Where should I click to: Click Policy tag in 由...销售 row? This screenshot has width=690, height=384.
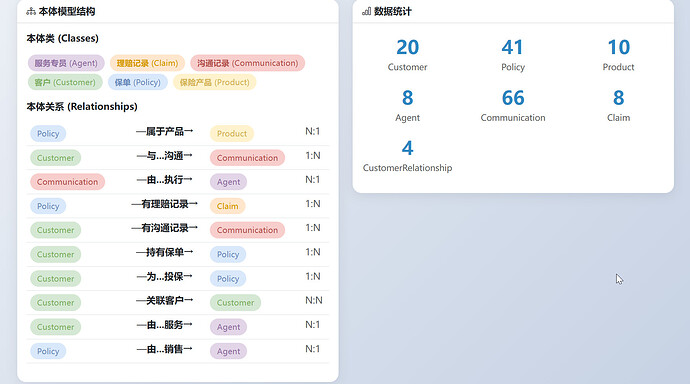pyautogui.click(x=48, y=351)
